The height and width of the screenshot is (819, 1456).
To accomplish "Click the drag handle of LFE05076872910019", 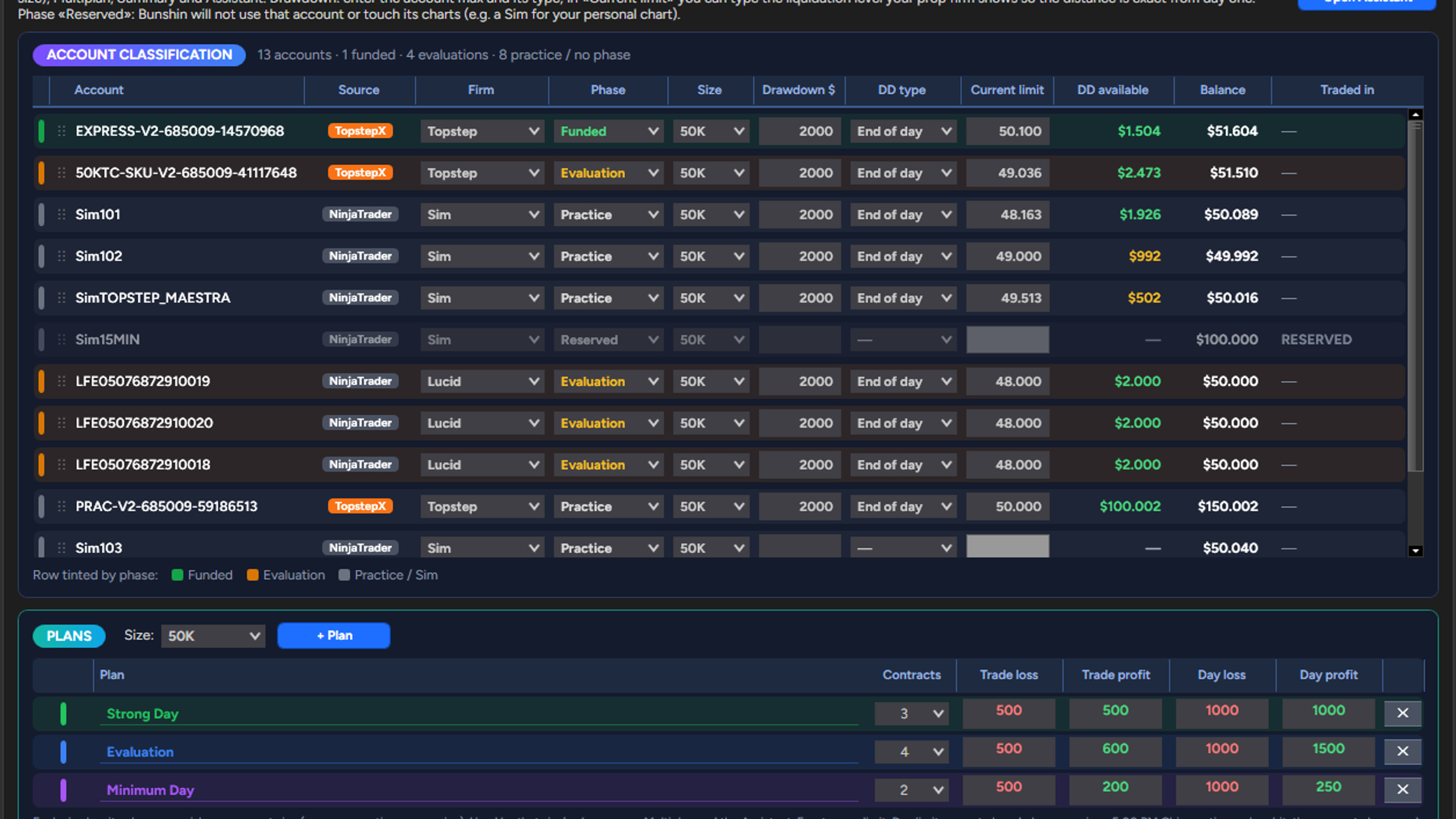I will [61, 381].
